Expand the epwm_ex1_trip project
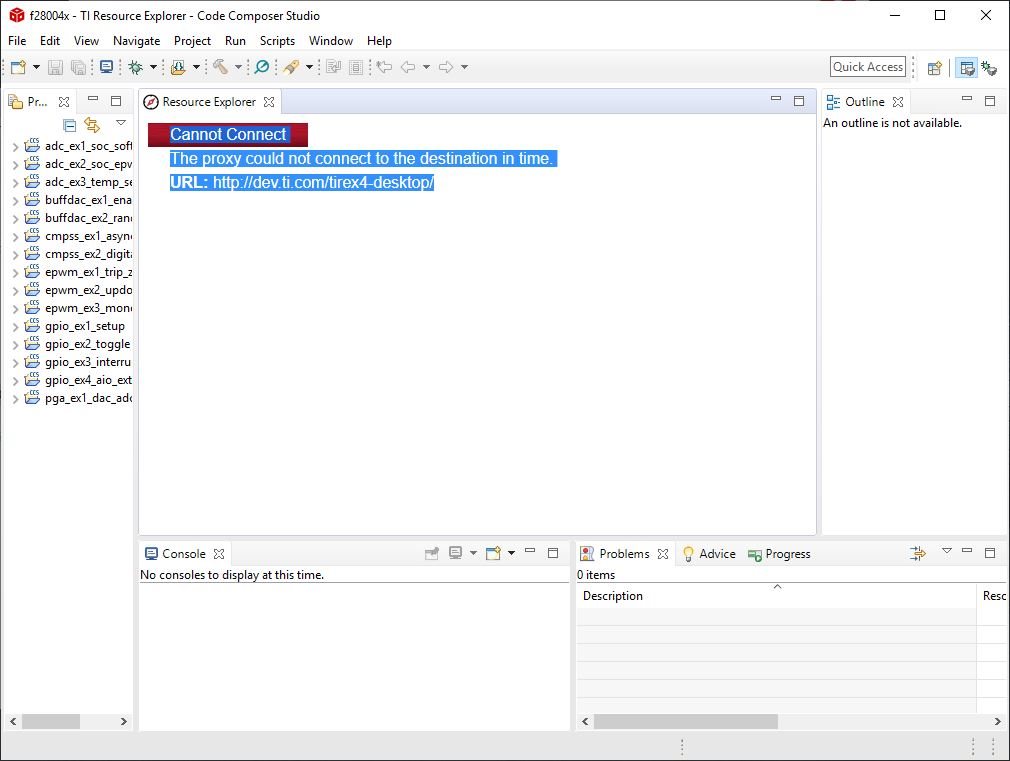1010x761 pixels. coord(15,273)
